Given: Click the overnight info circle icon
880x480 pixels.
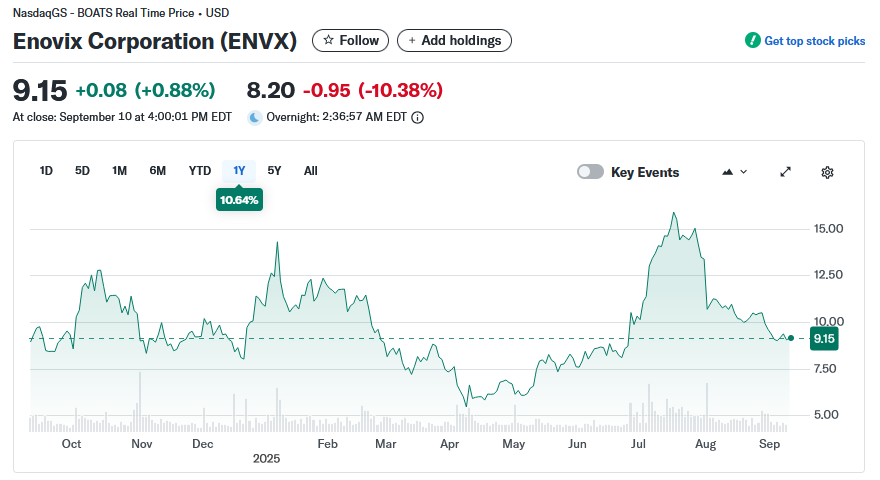Looking at the screenshot, I should click(x=418, y=117).
